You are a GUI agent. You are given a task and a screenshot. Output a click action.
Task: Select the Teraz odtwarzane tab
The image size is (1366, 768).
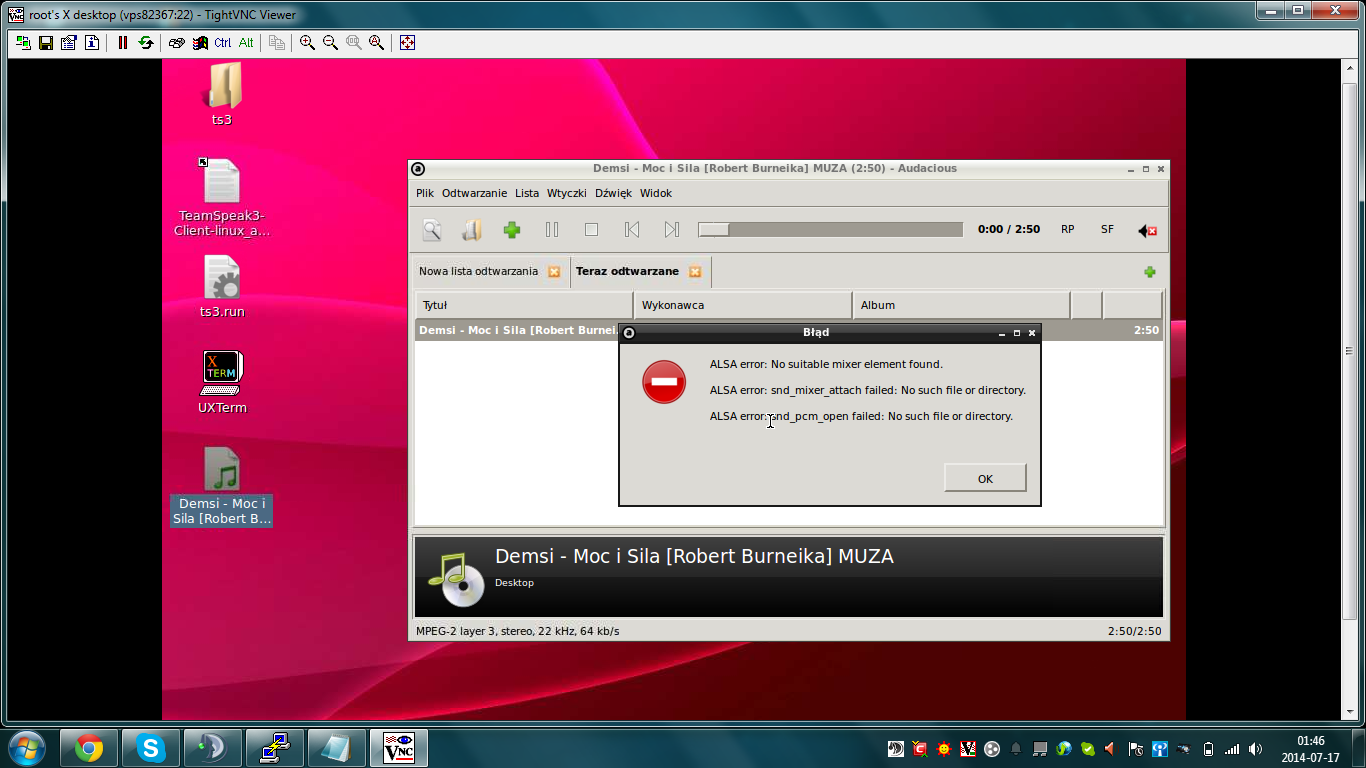click(627, 272)
